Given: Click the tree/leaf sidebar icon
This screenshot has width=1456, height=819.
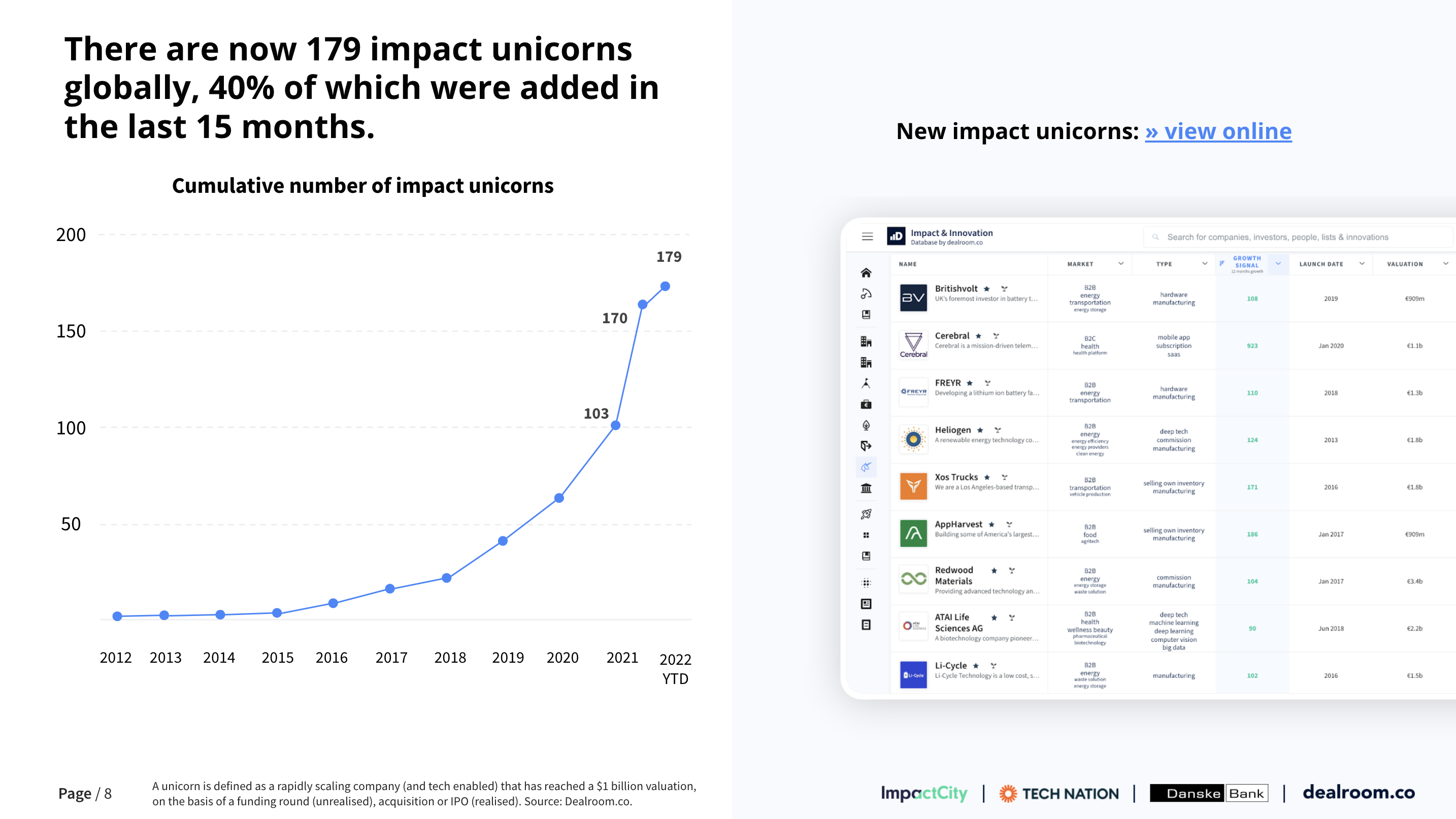Looking at the screenshot, I should pos(866,425).
